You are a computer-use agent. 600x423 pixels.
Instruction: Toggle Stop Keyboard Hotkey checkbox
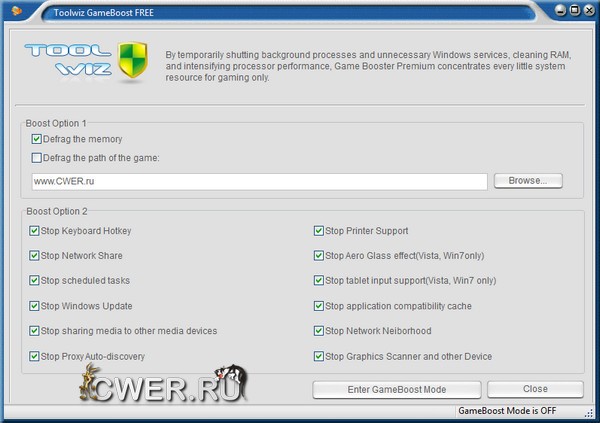point(36,231)
